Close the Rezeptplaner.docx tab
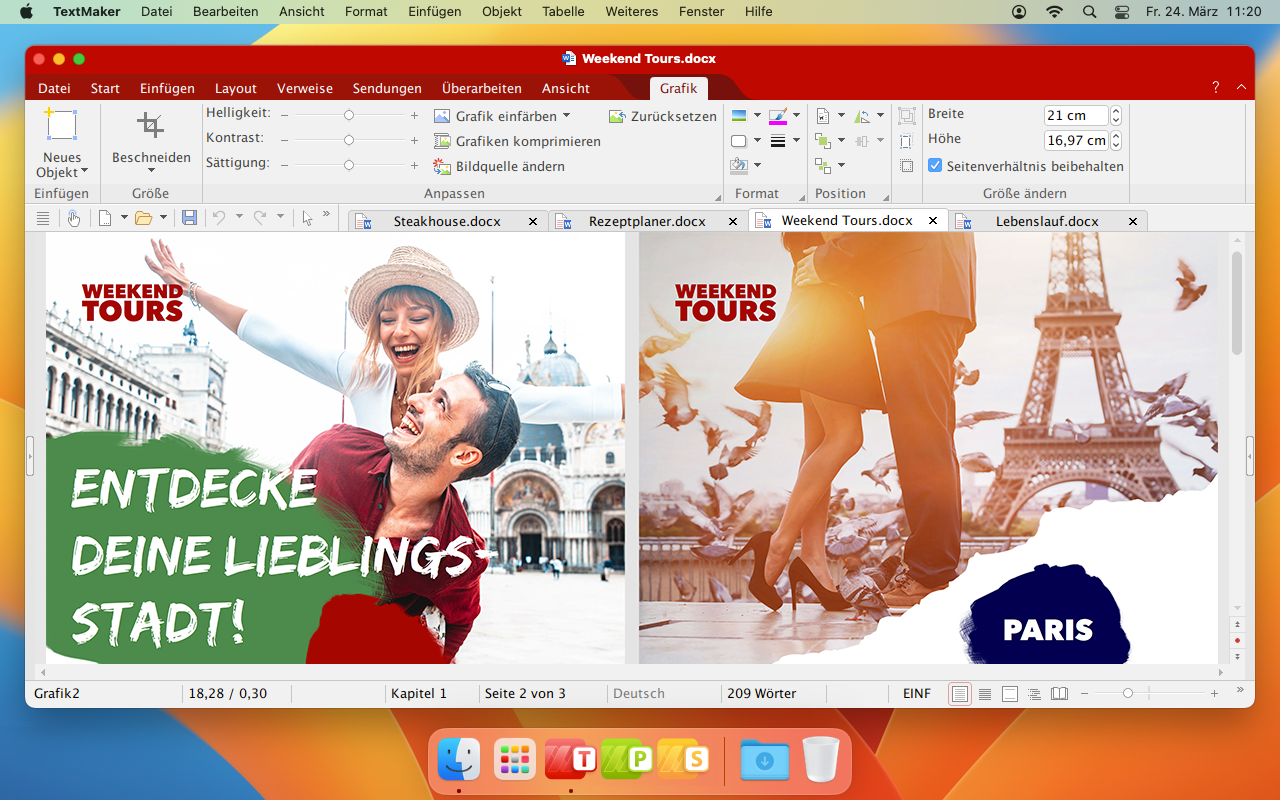The height and width of the screenshot is (800, 1280). [x=733, y=221]
